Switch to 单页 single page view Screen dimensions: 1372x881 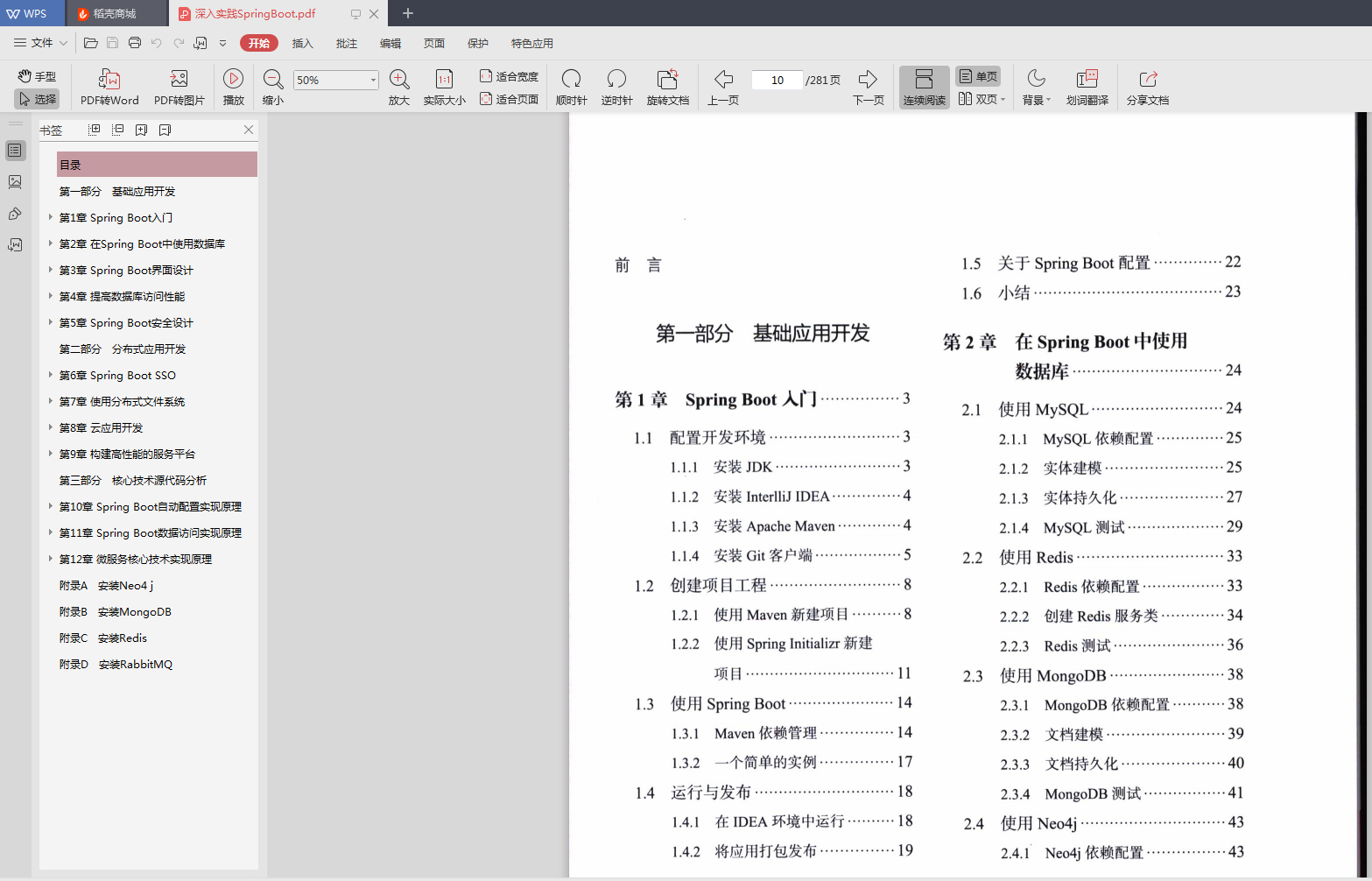978,76
